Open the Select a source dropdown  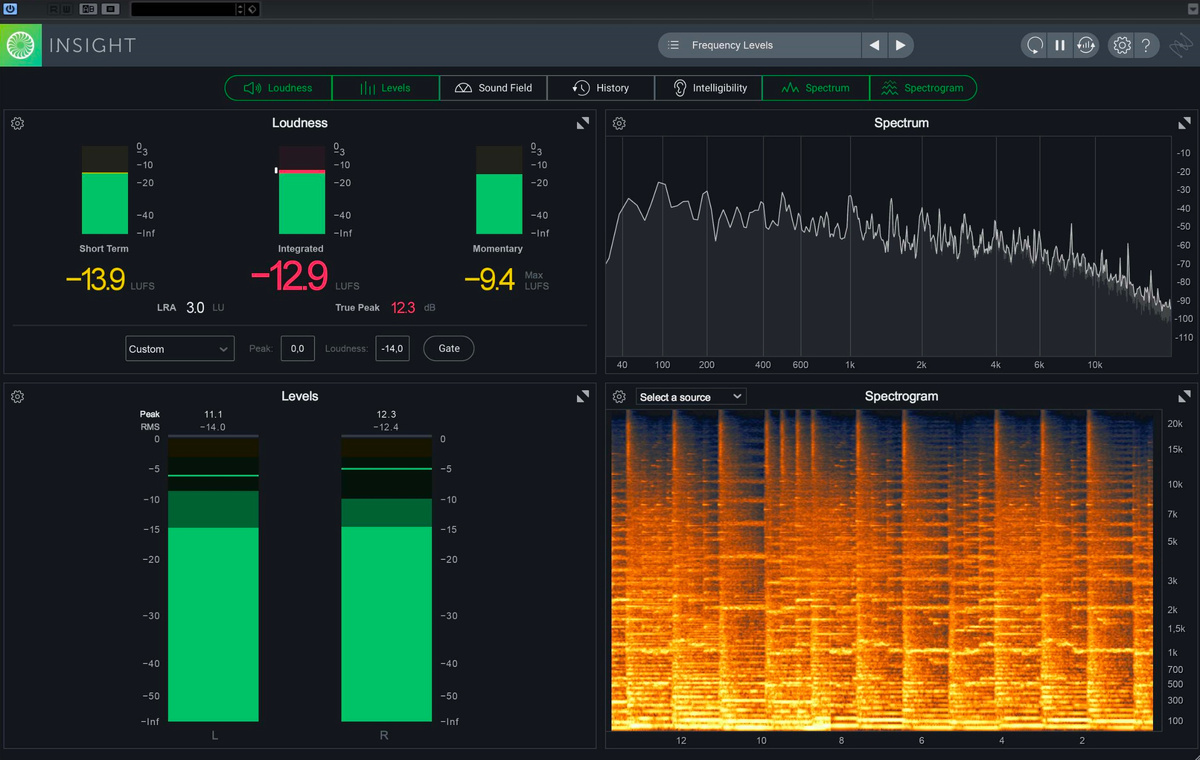click(x=691, y=397)
